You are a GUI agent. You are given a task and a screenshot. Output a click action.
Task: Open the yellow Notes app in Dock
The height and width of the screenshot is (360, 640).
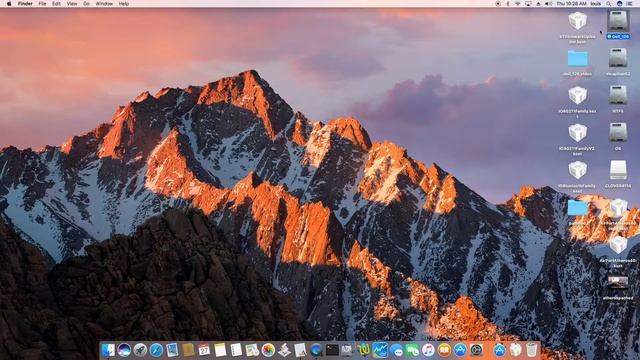[220, 350]
